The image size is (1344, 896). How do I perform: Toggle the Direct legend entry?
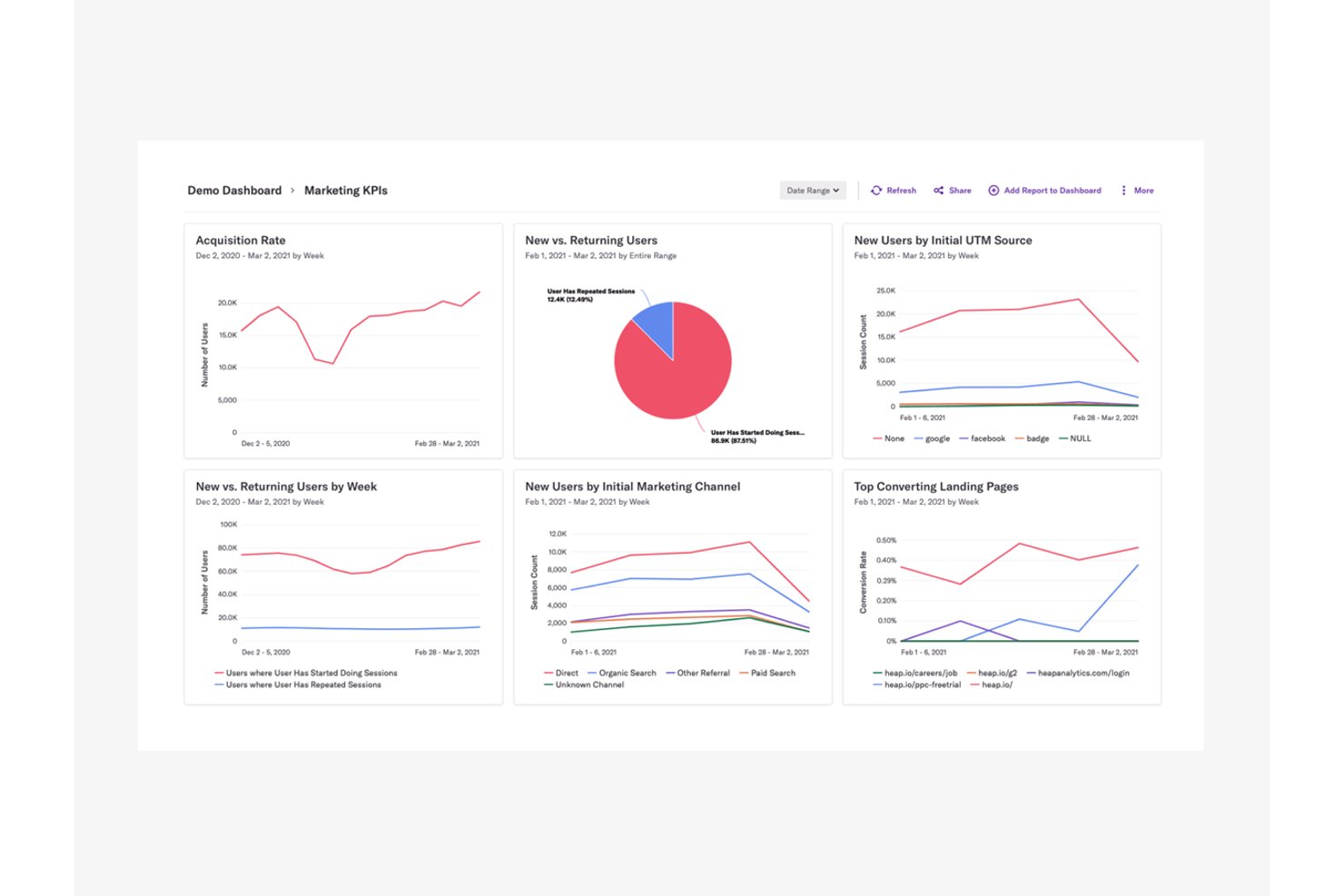tap(561, 674)
